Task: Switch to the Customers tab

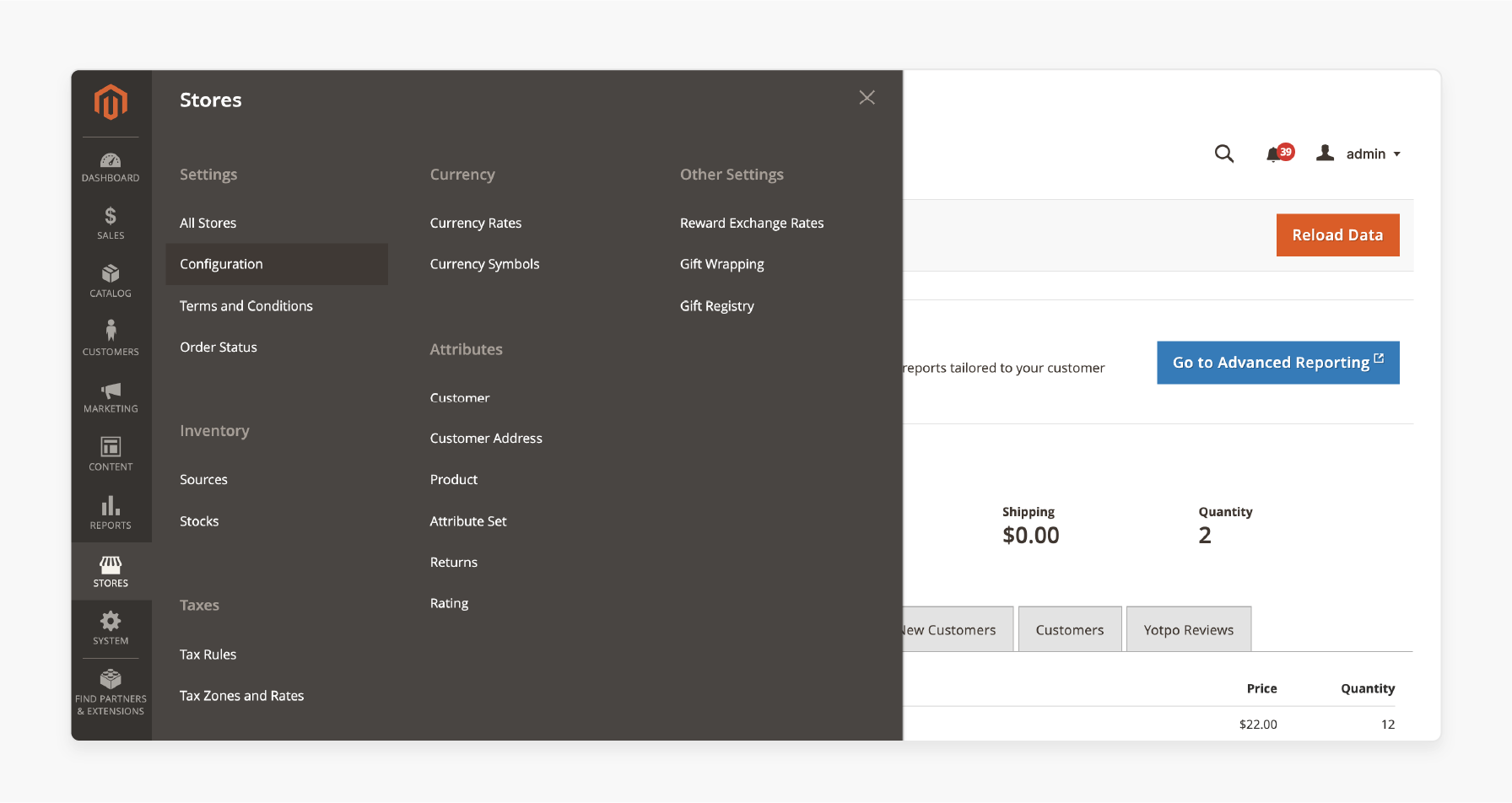Action: pos(1070,629)
